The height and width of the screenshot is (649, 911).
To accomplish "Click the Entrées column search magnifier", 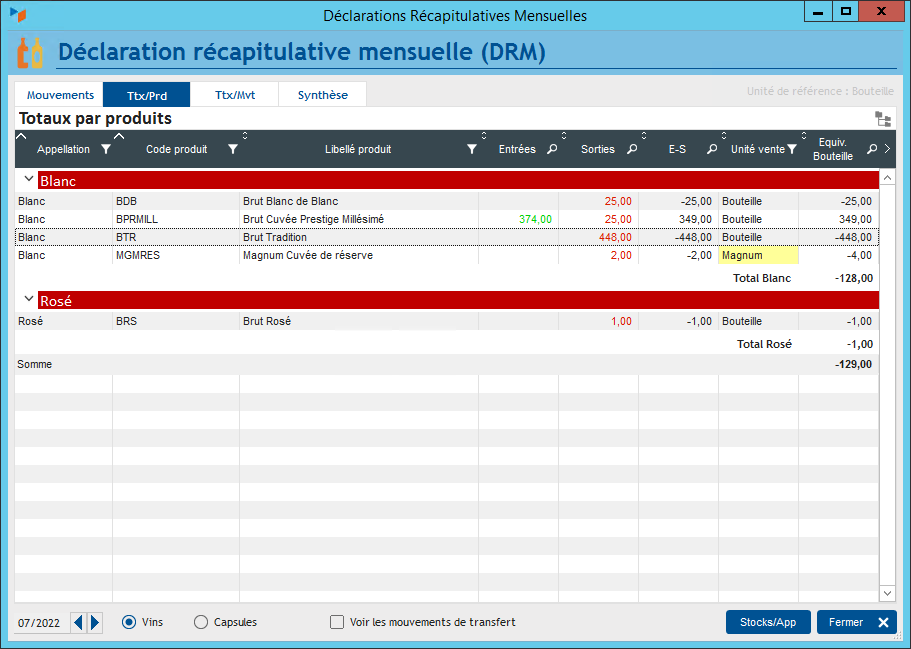I will 552,149.
